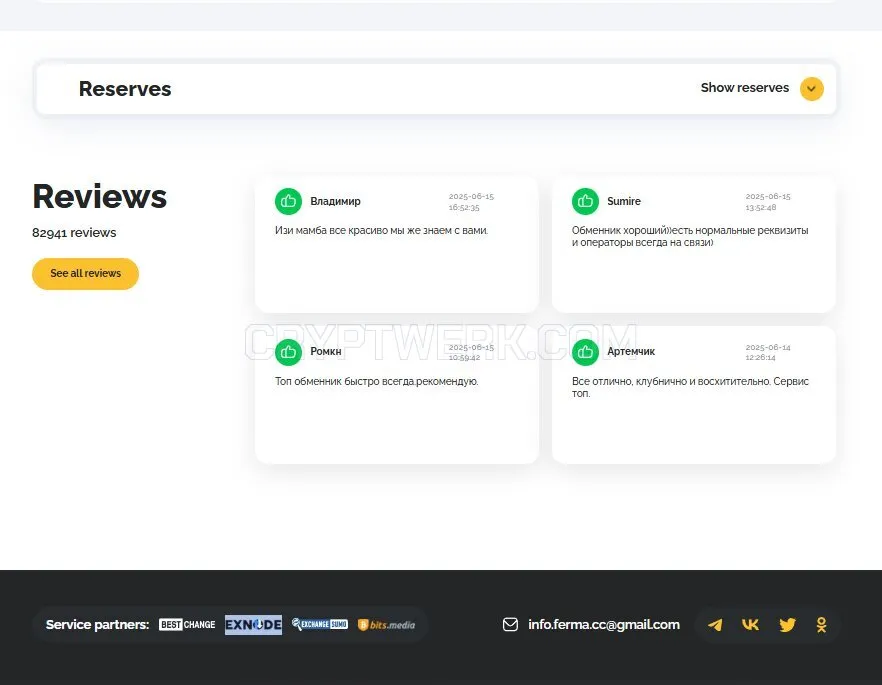This screenshot has height=685, width=882.
Task: Click the timestamp 2025-06-15 16:52:35
Action: coord(471,202)
